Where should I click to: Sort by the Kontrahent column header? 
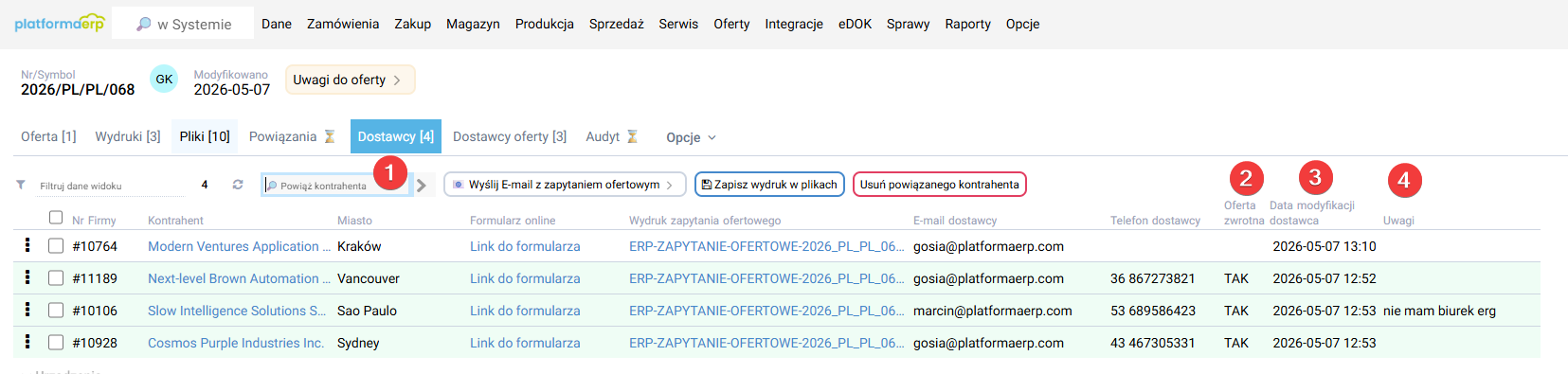175,221
